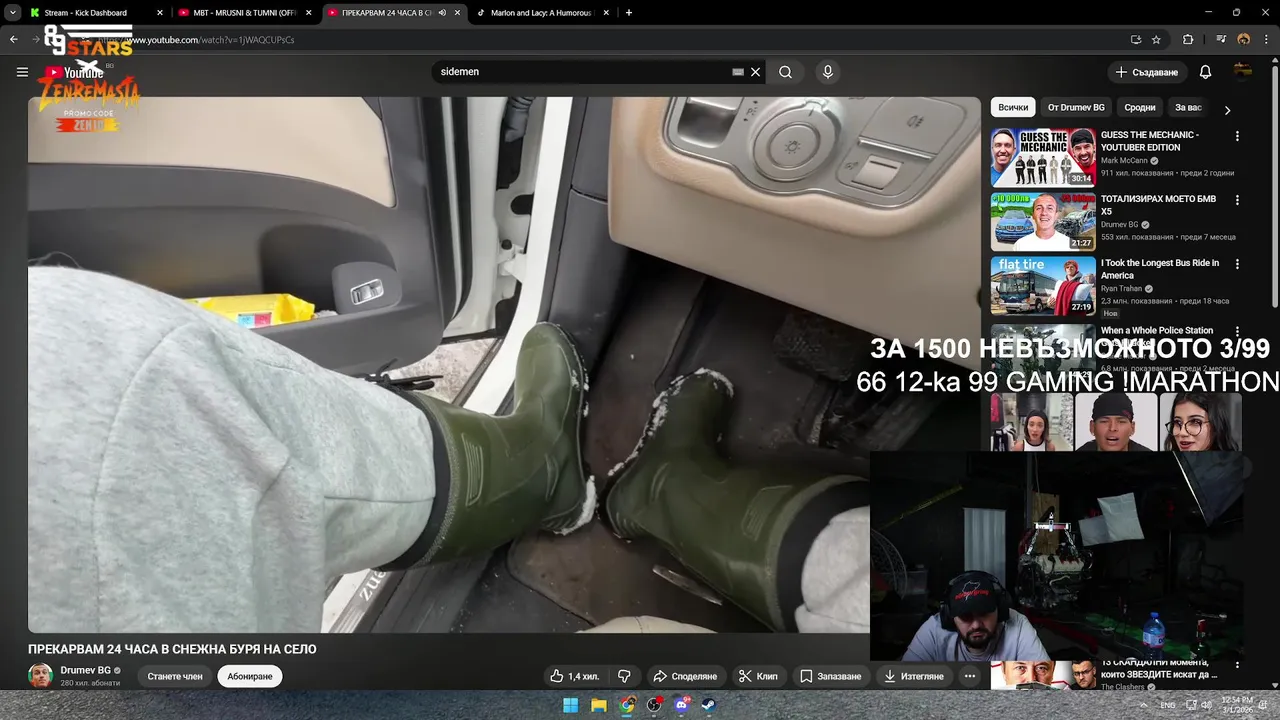Image resolution: width=1280 pixels, height=720 pixels.
Task: Click the YouTube logo home link
Action: tap(75, 72)
